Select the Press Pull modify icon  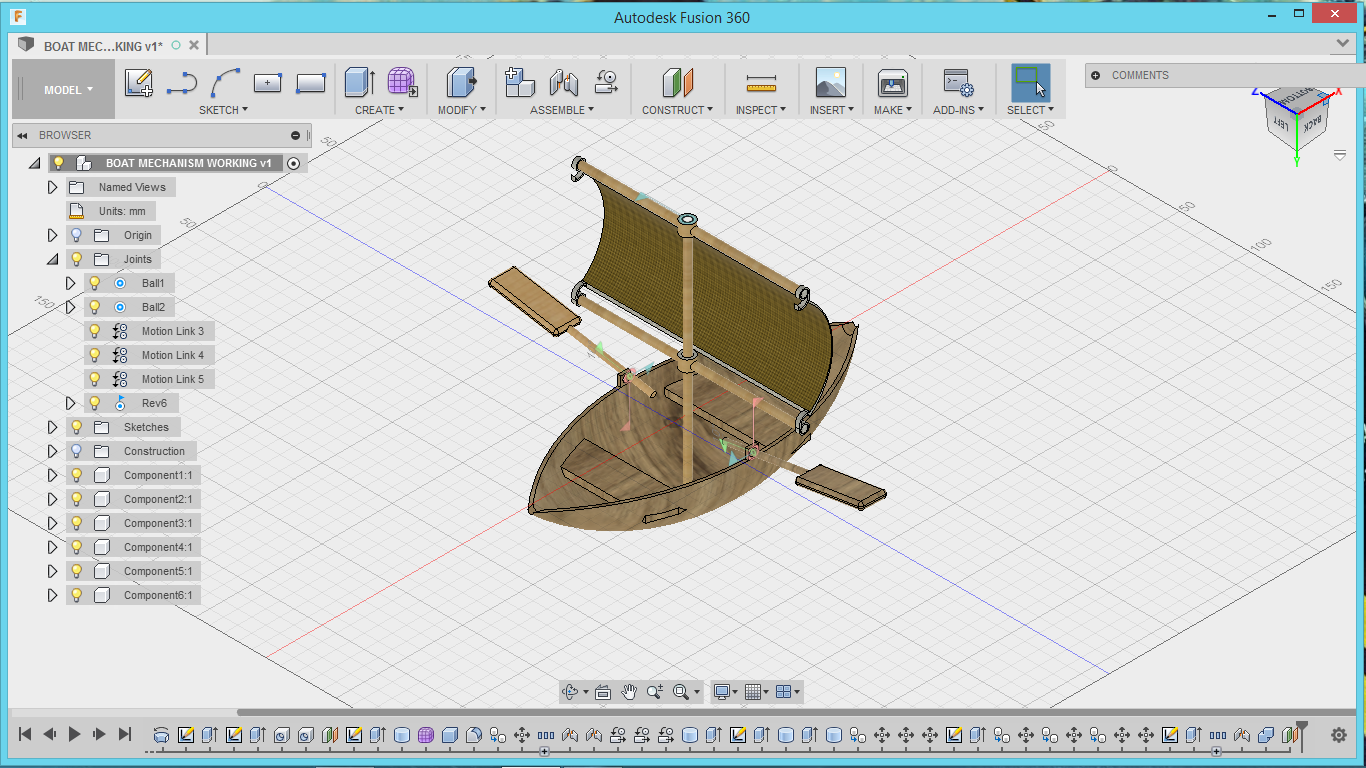pos(461,83)
